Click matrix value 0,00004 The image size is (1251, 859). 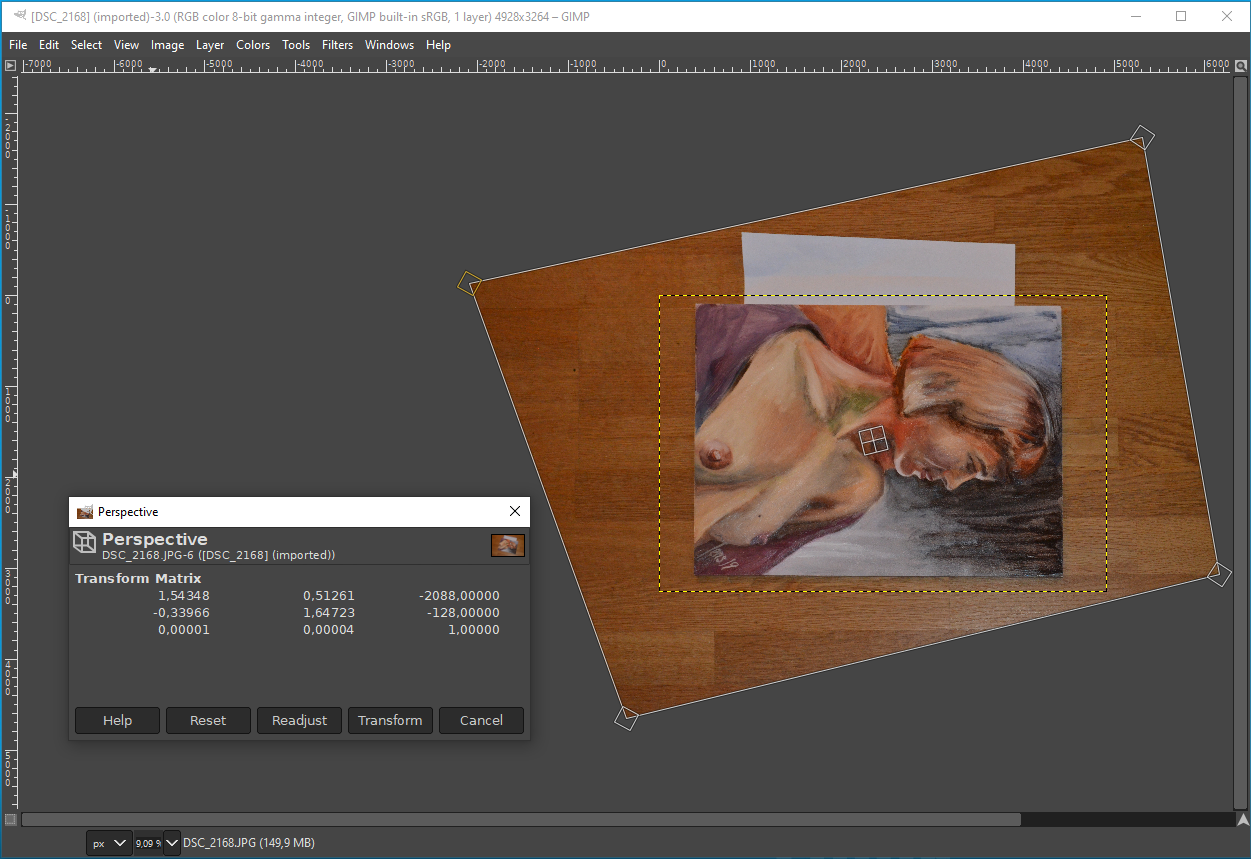329,630
